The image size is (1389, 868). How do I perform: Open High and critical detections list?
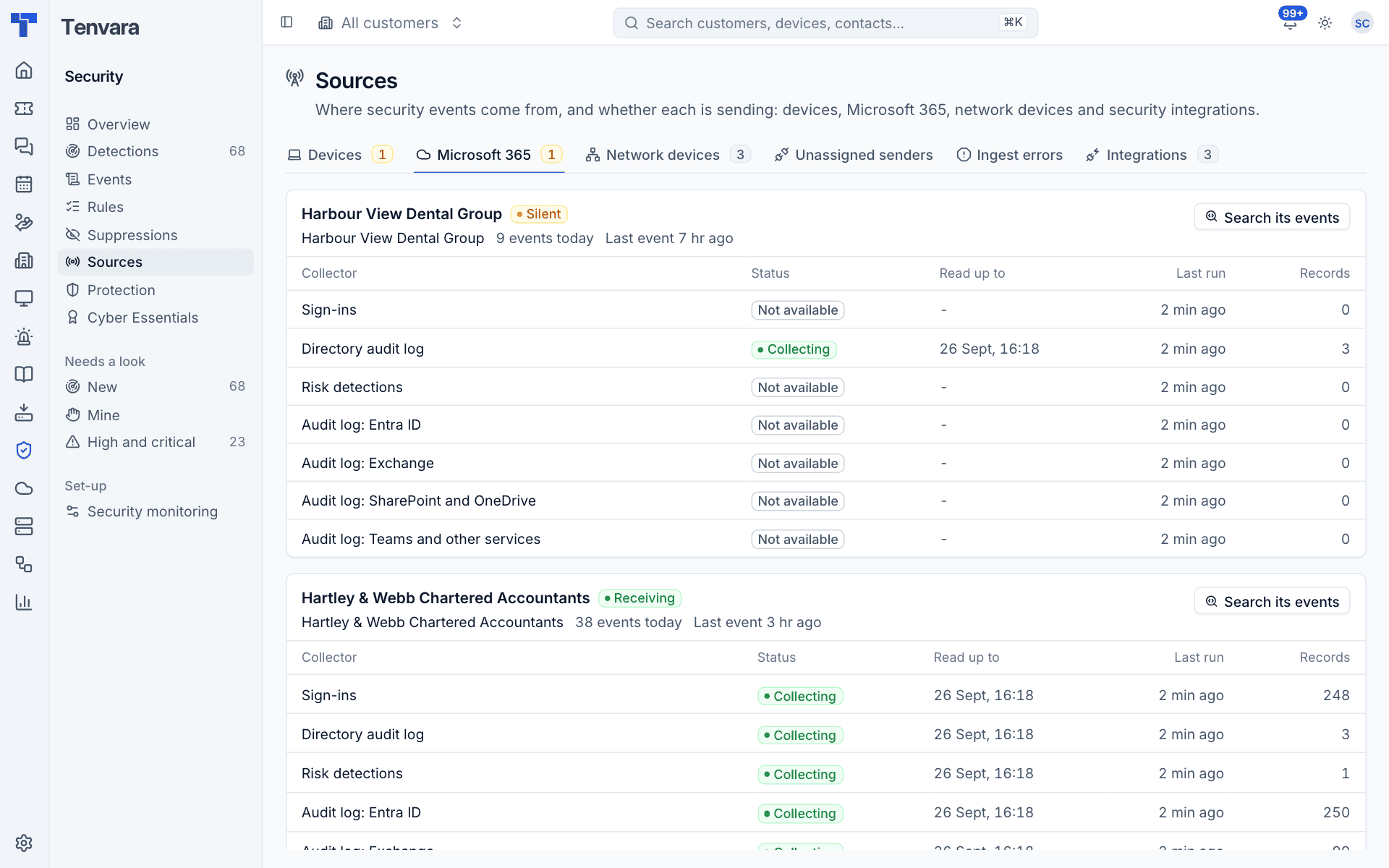pyautogui.click(x=156, y=442)
